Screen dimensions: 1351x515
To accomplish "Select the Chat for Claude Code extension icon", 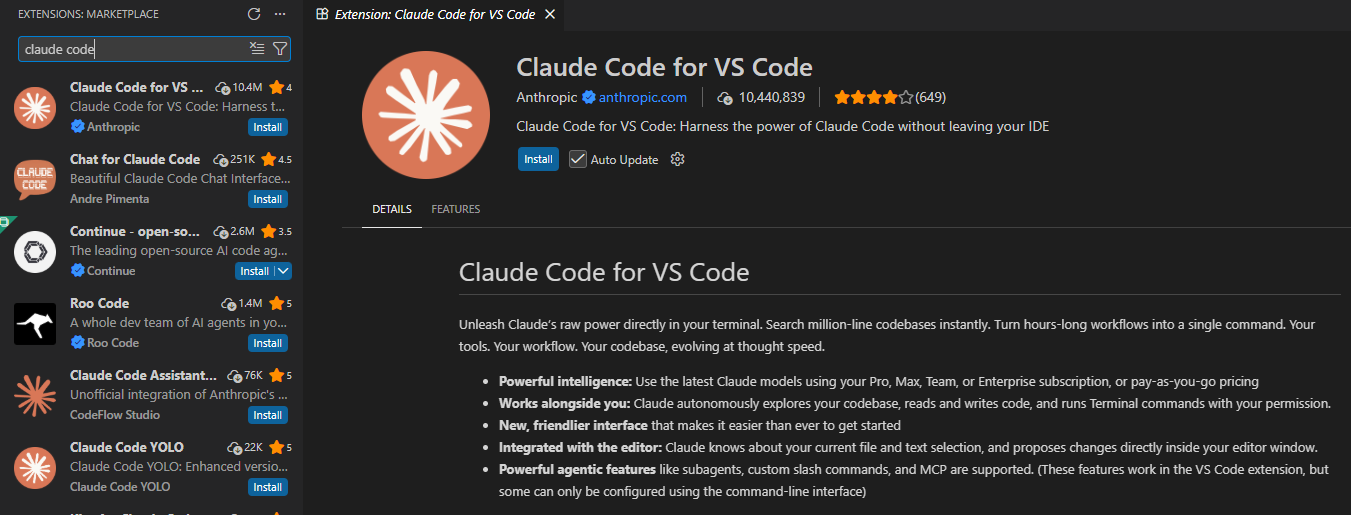I will tap(35, 179).
